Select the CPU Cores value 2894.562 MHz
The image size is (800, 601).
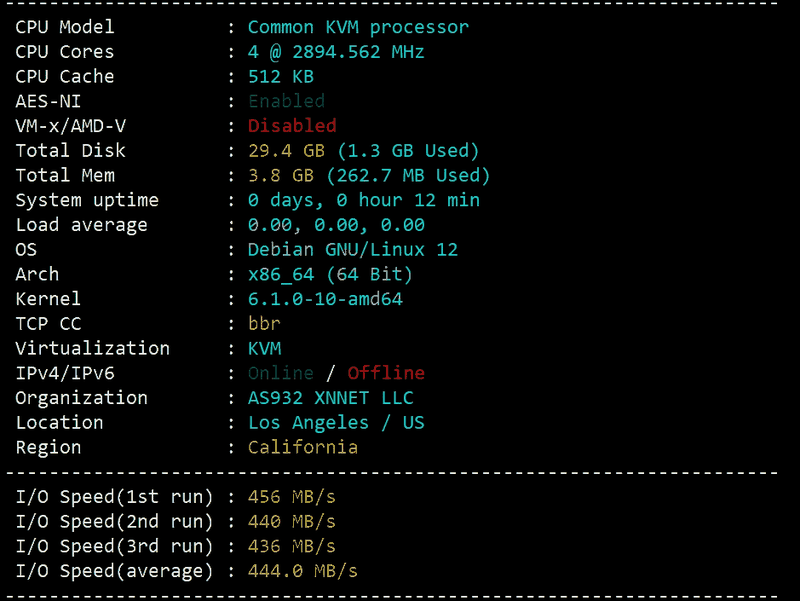pos(358,52)
